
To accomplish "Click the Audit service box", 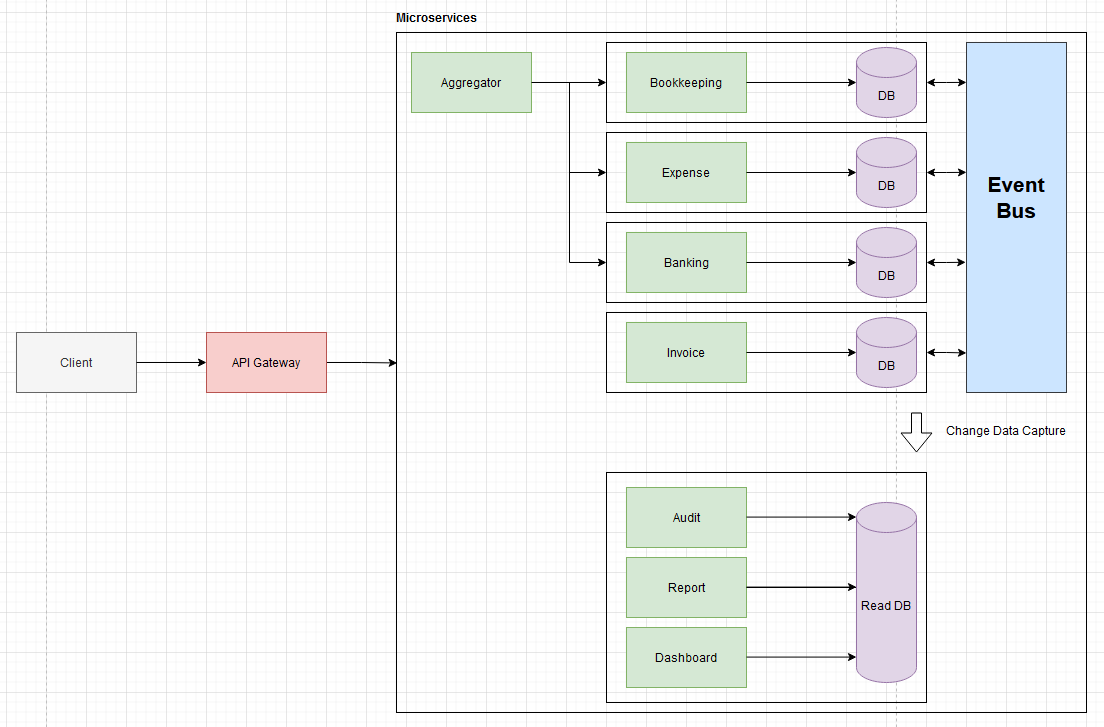I will point(686,517).
